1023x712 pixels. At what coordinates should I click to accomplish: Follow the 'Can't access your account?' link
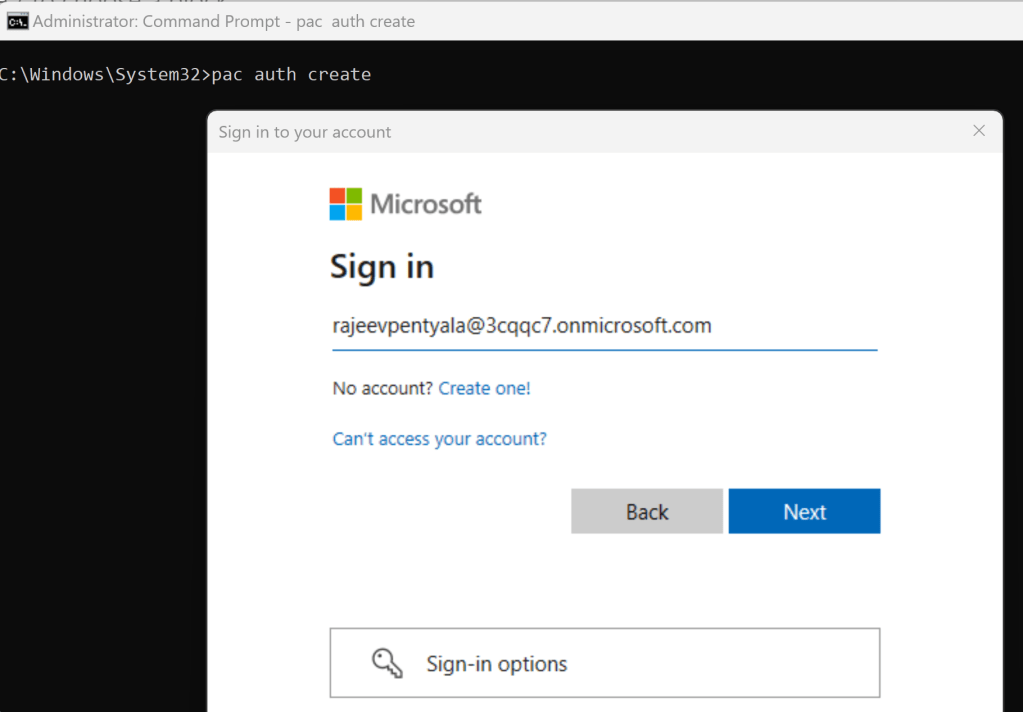coord(439,439)
